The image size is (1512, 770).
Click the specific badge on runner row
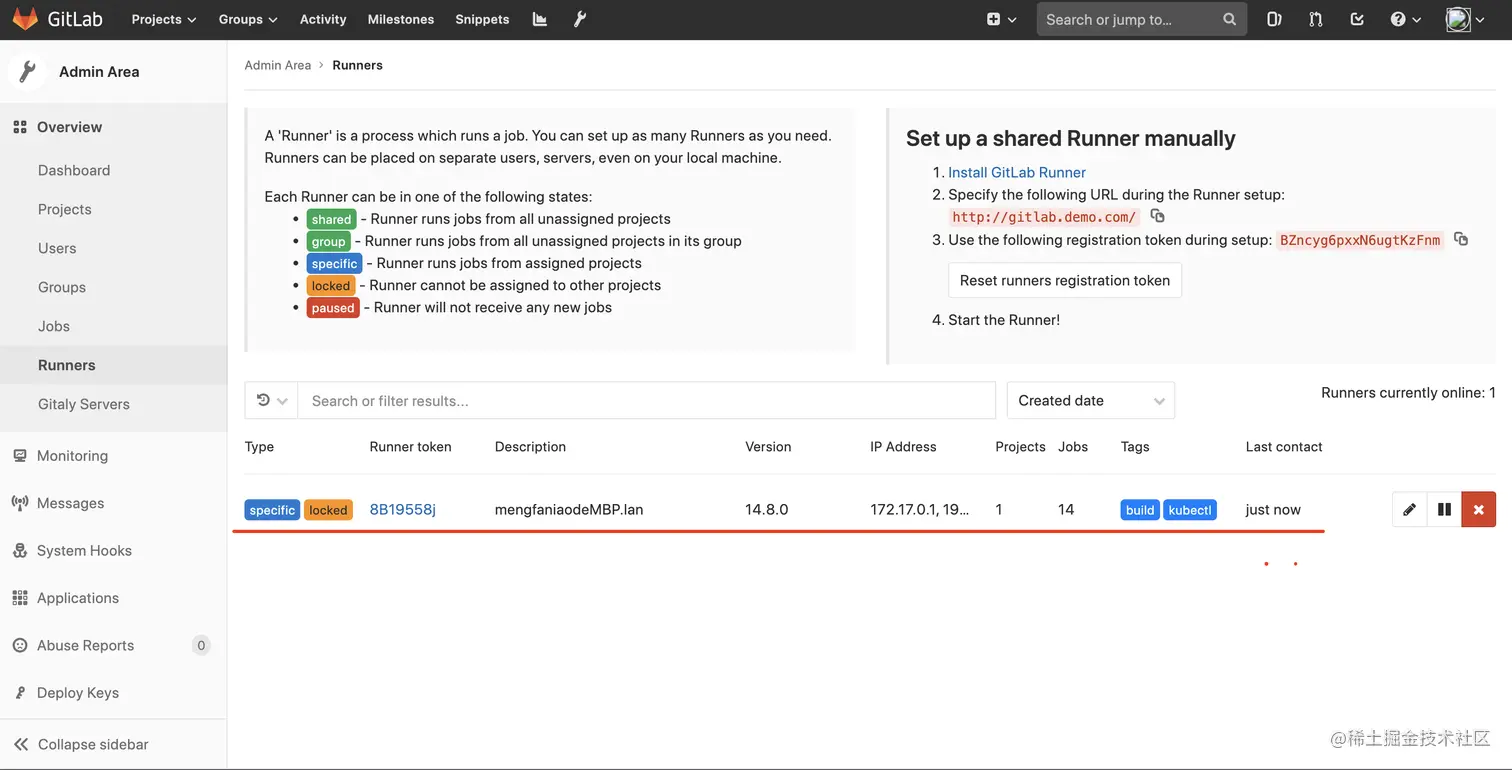(x=272, y=510)
